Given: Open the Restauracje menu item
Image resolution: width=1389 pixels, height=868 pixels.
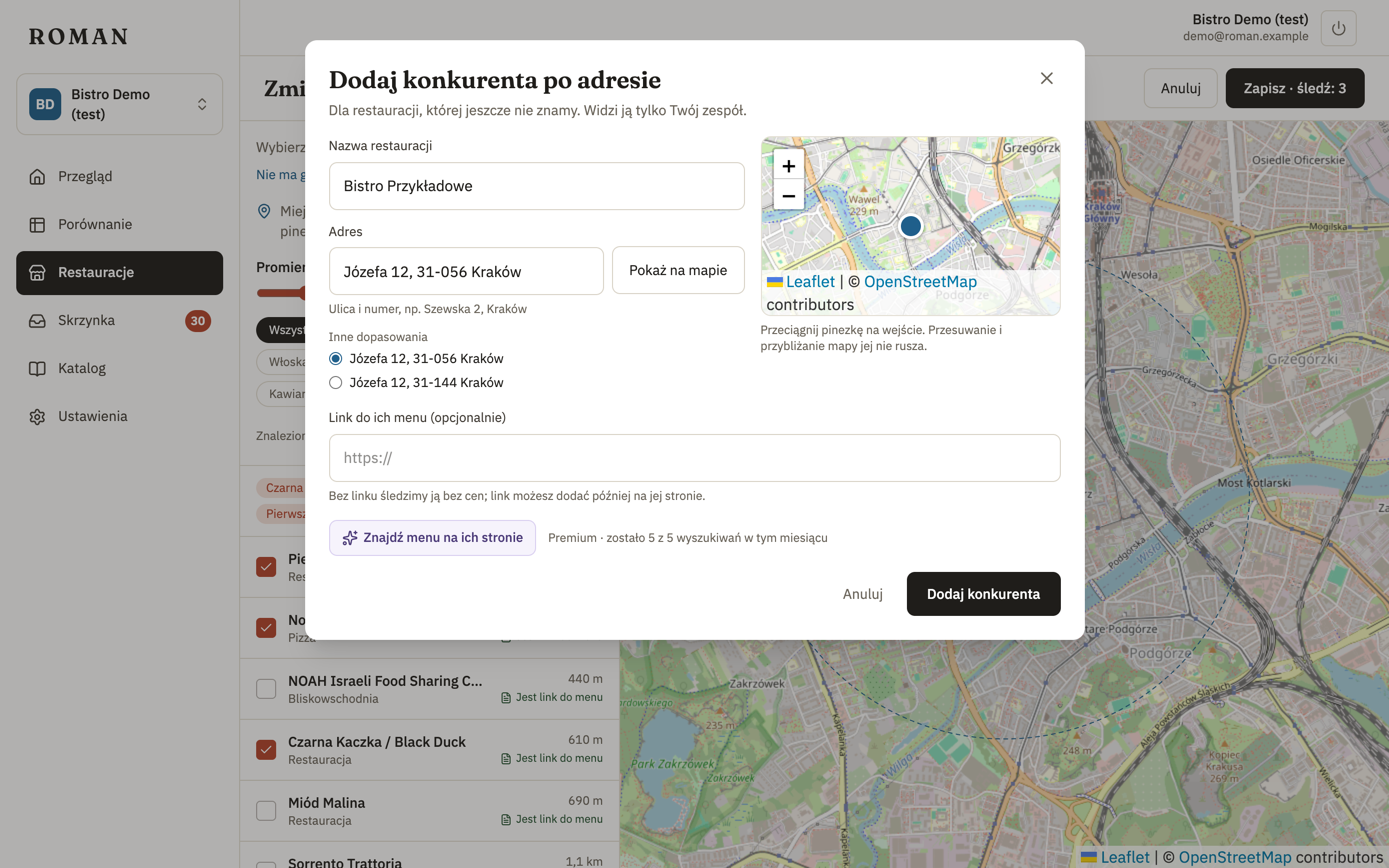Looking at the screenshot, I should pyautogui.click(x=119, y=273).
